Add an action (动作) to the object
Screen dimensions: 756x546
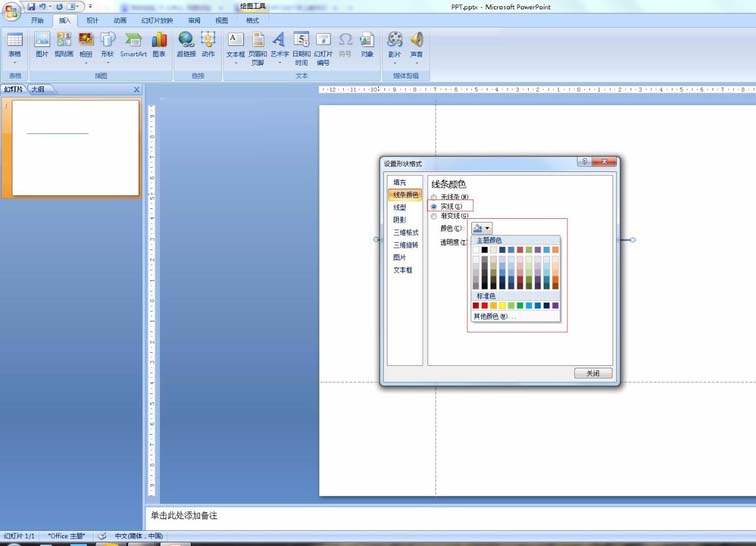point(208,44)
